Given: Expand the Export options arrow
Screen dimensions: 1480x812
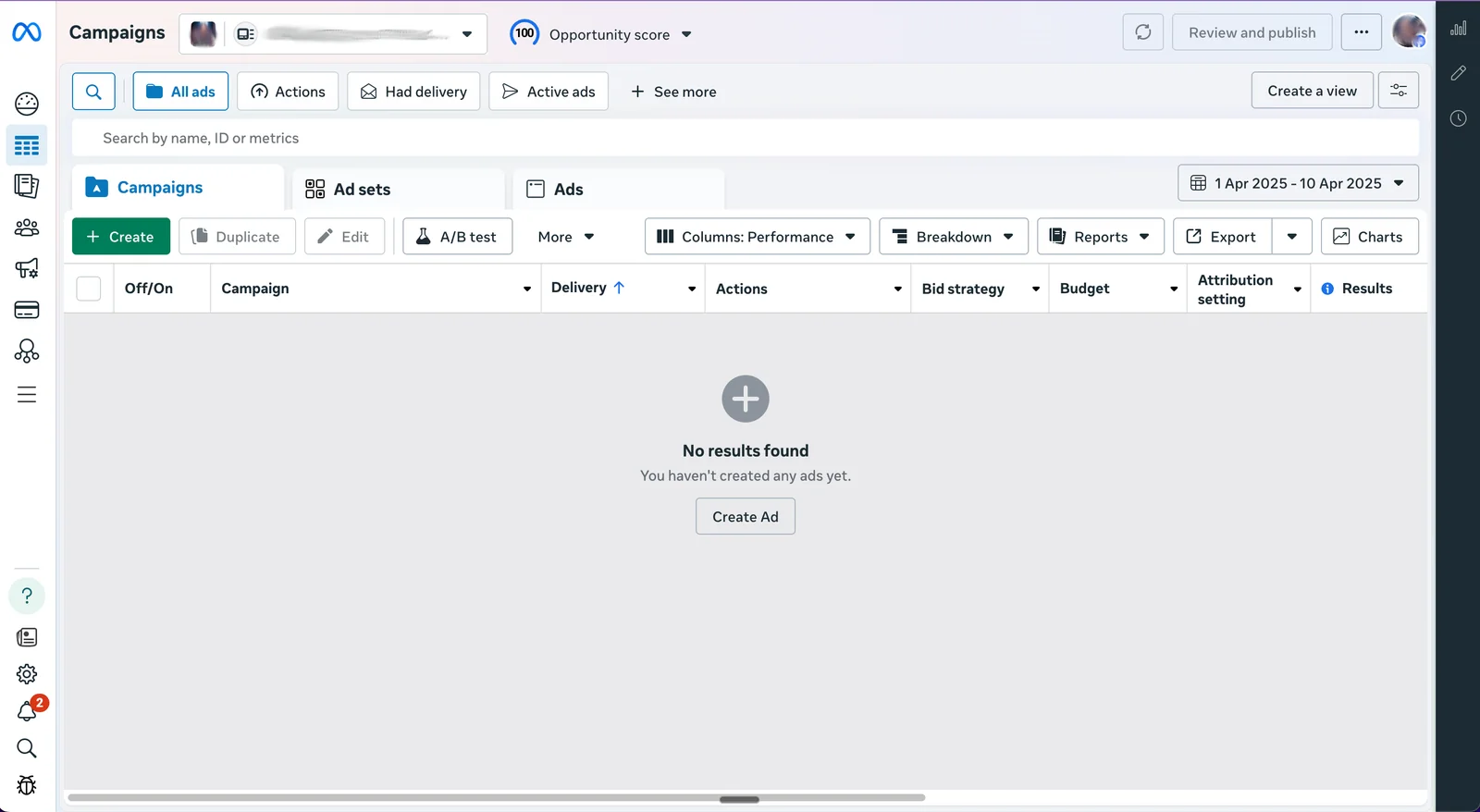Looking at the screenshot, I should click(x=1292, y=237).
